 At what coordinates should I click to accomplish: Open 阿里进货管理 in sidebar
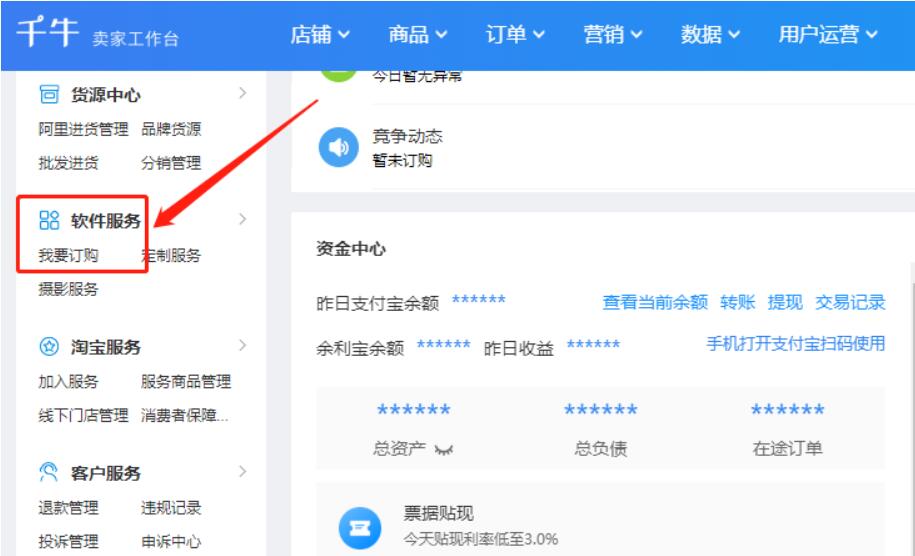pyautogui.click(x=83, y=129)
